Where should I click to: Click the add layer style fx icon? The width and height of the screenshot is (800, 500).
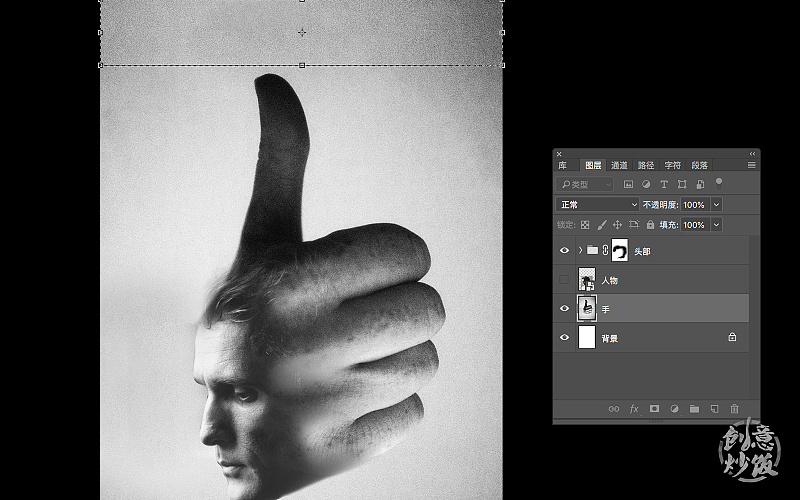click(x=634, y=409)
